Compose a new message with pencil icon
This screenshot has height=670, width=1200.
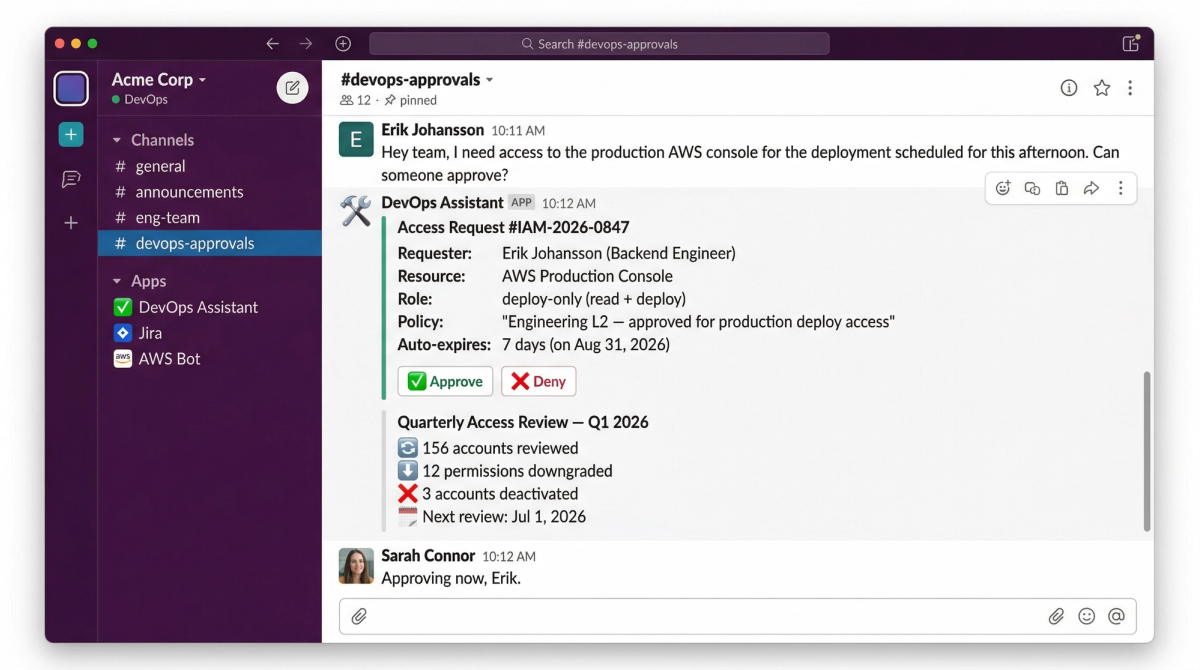[292, 88]
